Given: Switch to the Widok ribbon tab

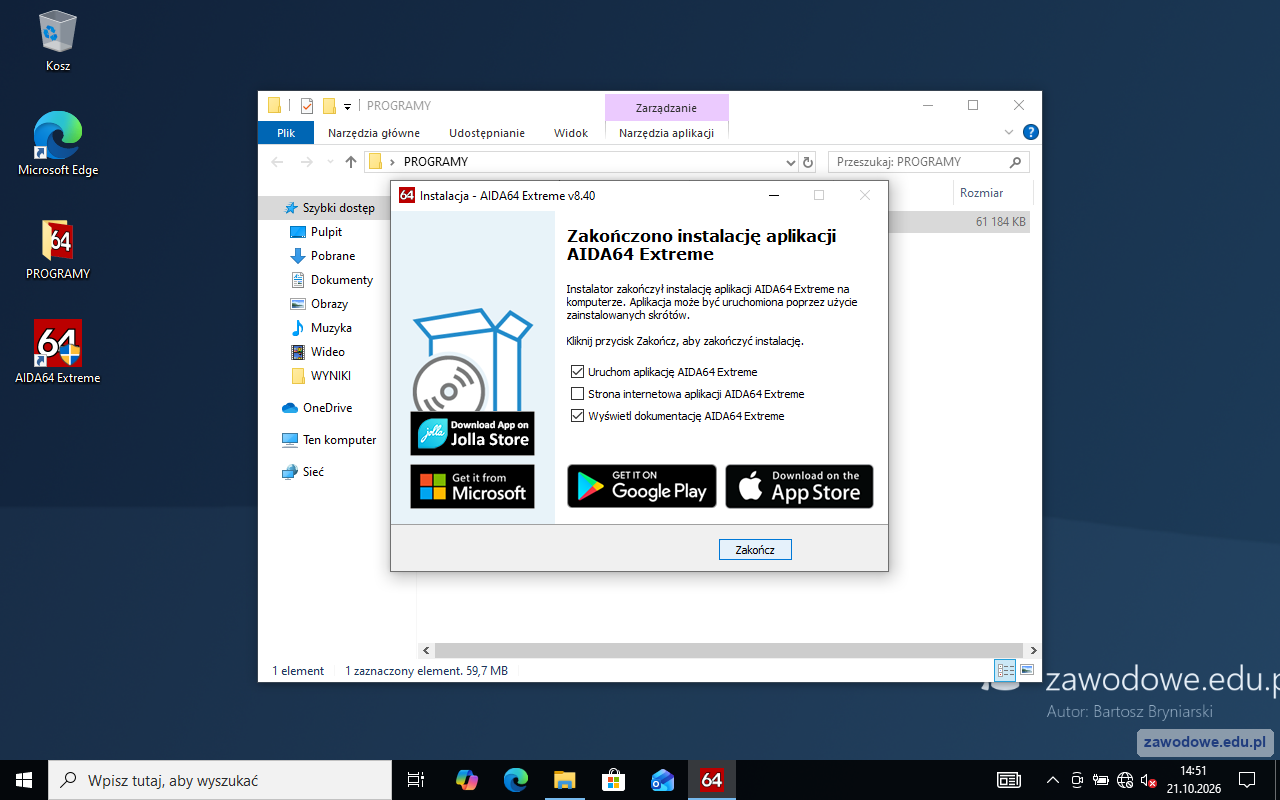Looking at the screenshot, I should point(571,133).
